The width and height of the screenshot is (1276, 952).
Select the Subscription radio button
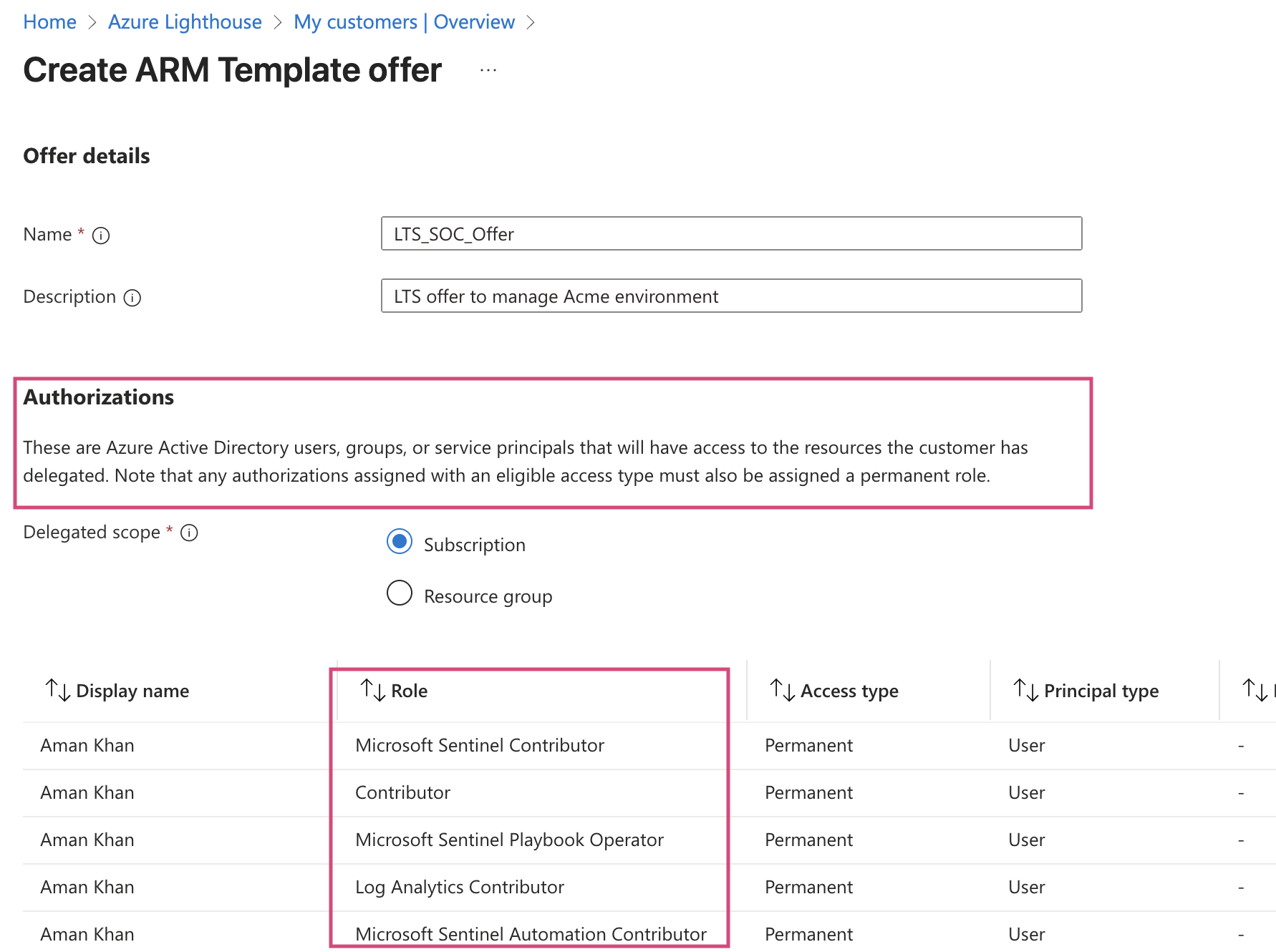(400, 542)
